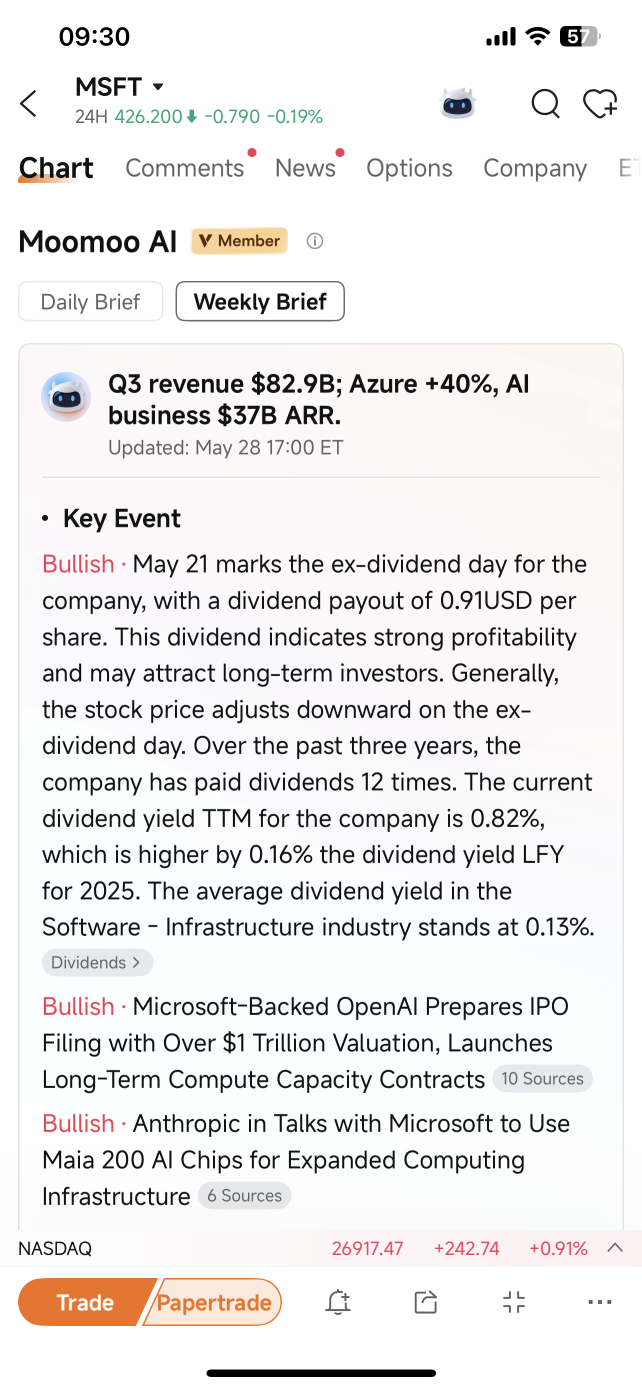This screenshot has width=642, height=1389.
Task: Tap the V Member badge
Action: point(240,241)
